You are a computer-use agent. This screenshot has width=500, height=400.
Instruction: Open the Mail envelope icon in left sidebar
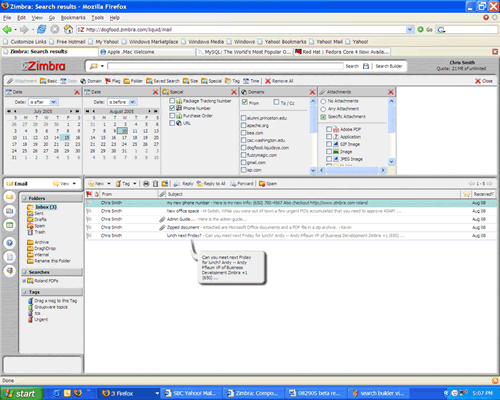click(10, 197)
